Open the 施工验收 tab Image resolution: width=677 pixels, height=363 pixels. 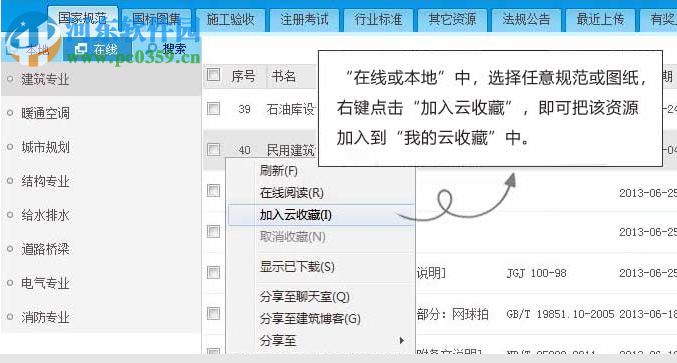(x=231, y=19)
